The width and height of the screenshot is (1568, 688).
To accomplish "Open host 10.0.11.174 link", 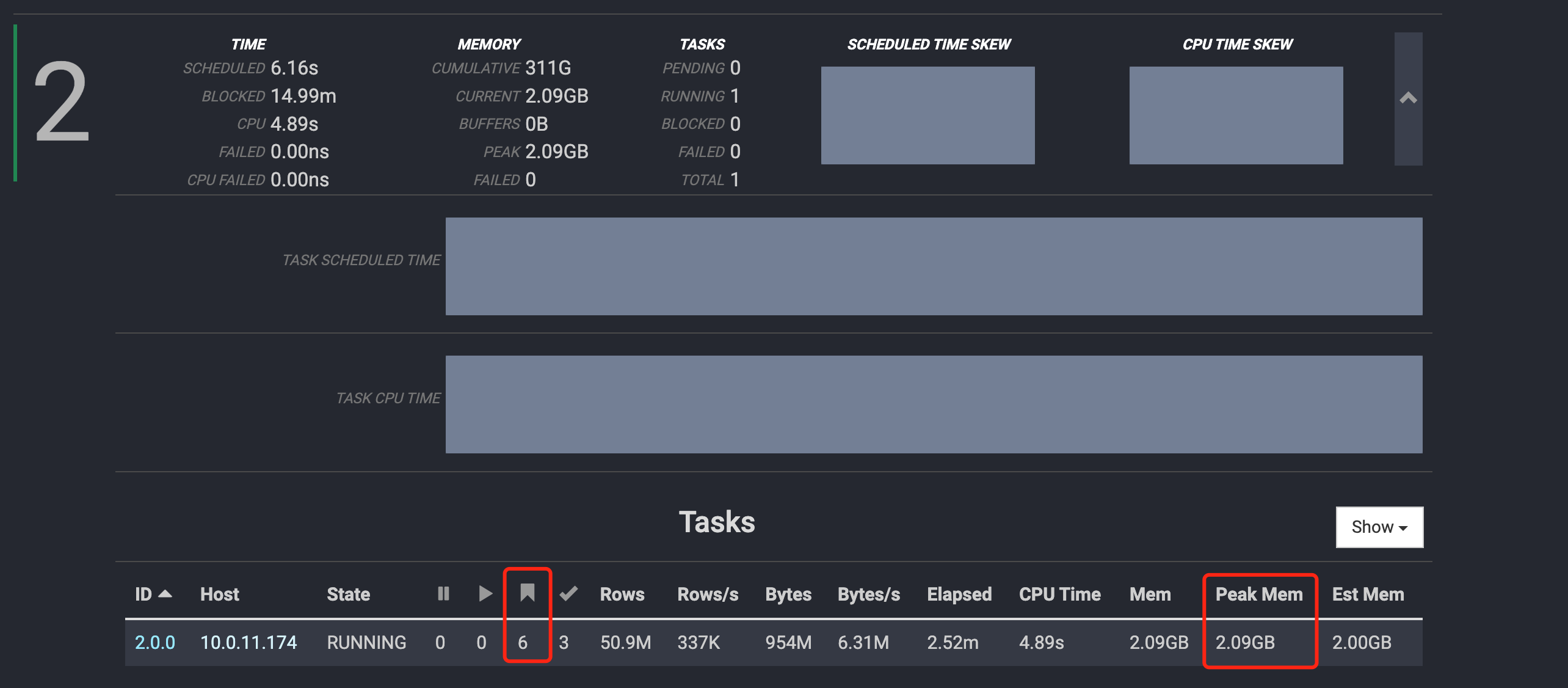I will pos(248,642).
